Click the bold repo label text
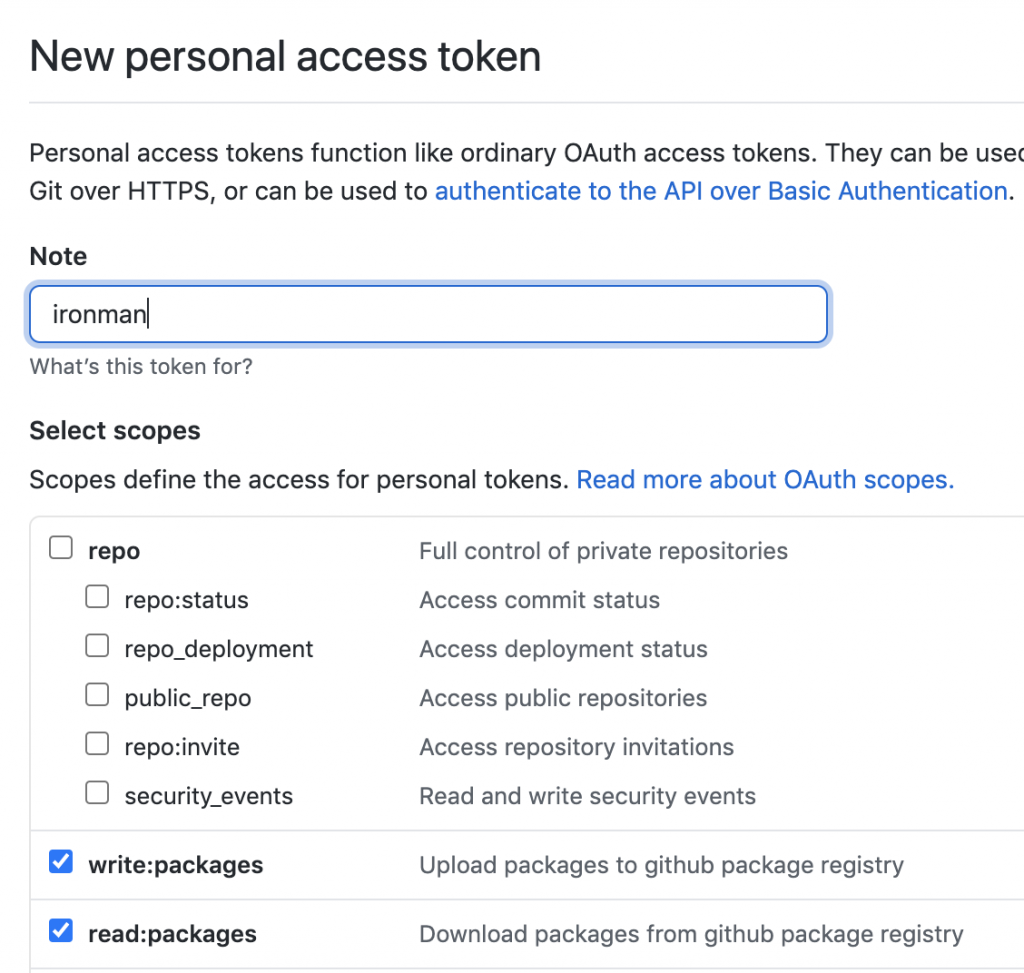 point(114,551)
